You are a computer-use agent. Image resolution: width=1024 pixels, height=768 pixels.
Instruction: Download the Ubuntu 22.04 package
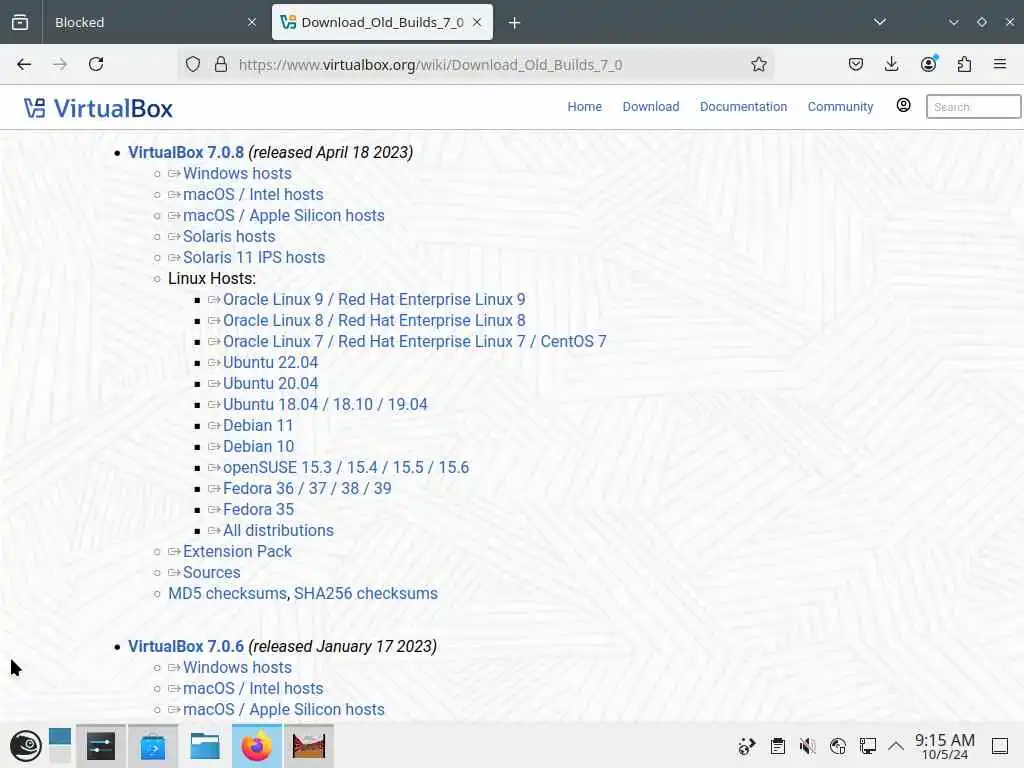click(x=270, y=362)
